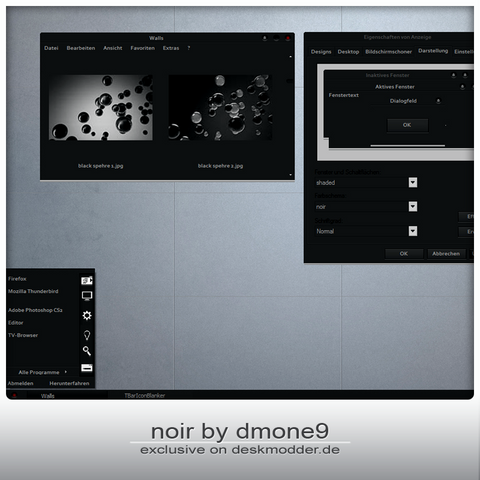Select the Desktop tab

348,52
